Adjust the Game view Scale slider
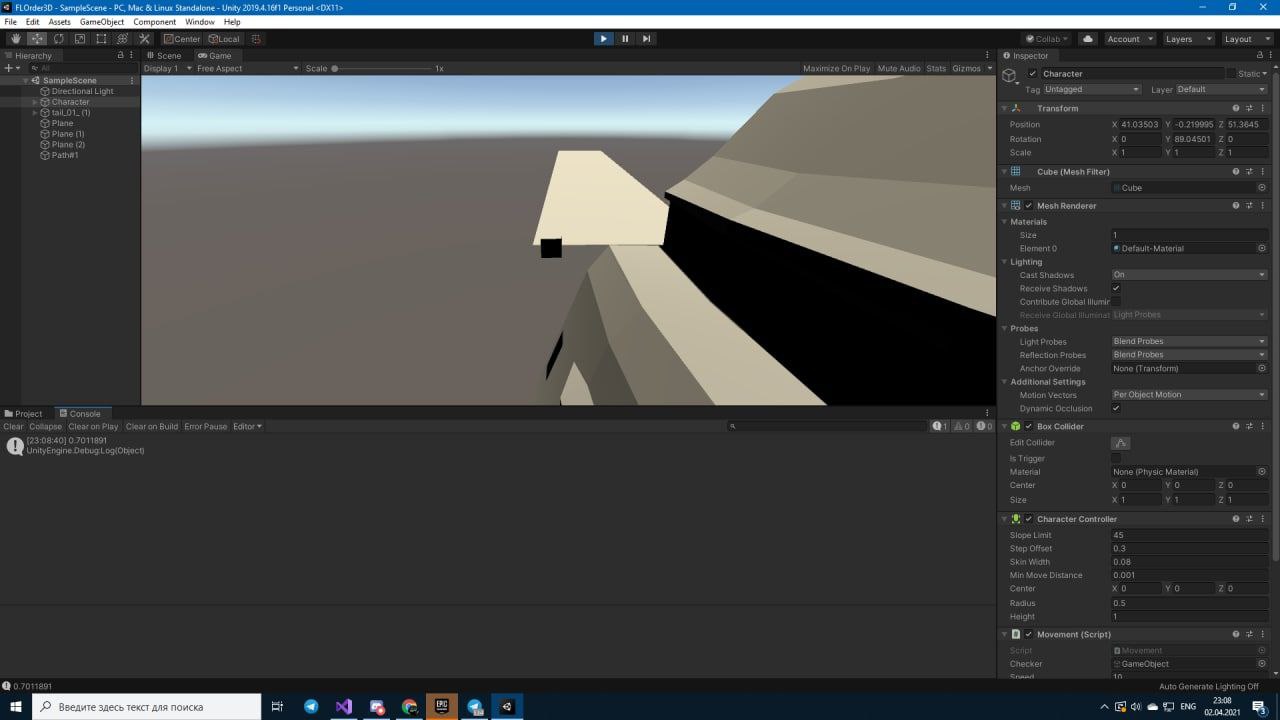The image size is (1280, 720). (x=380, y=69)
